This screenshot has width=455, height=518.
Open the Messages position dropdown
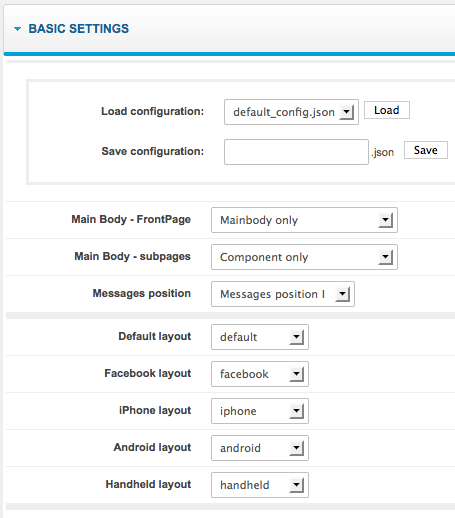click(x=283, y=294)
